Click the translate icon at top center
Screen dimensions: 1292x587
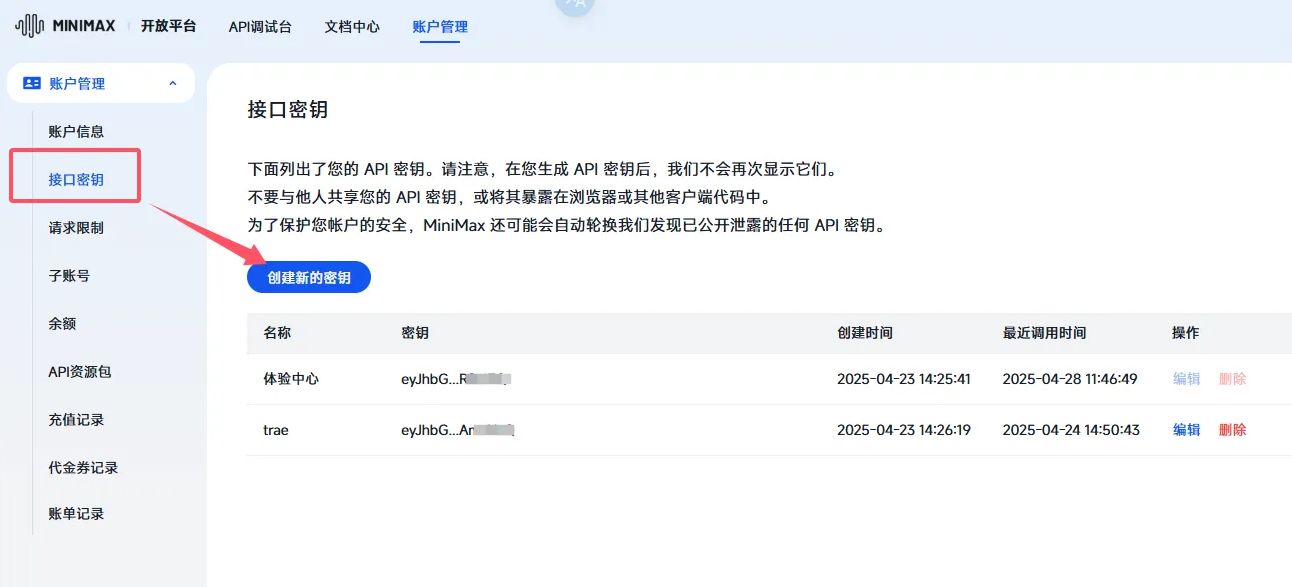[575, 5]
